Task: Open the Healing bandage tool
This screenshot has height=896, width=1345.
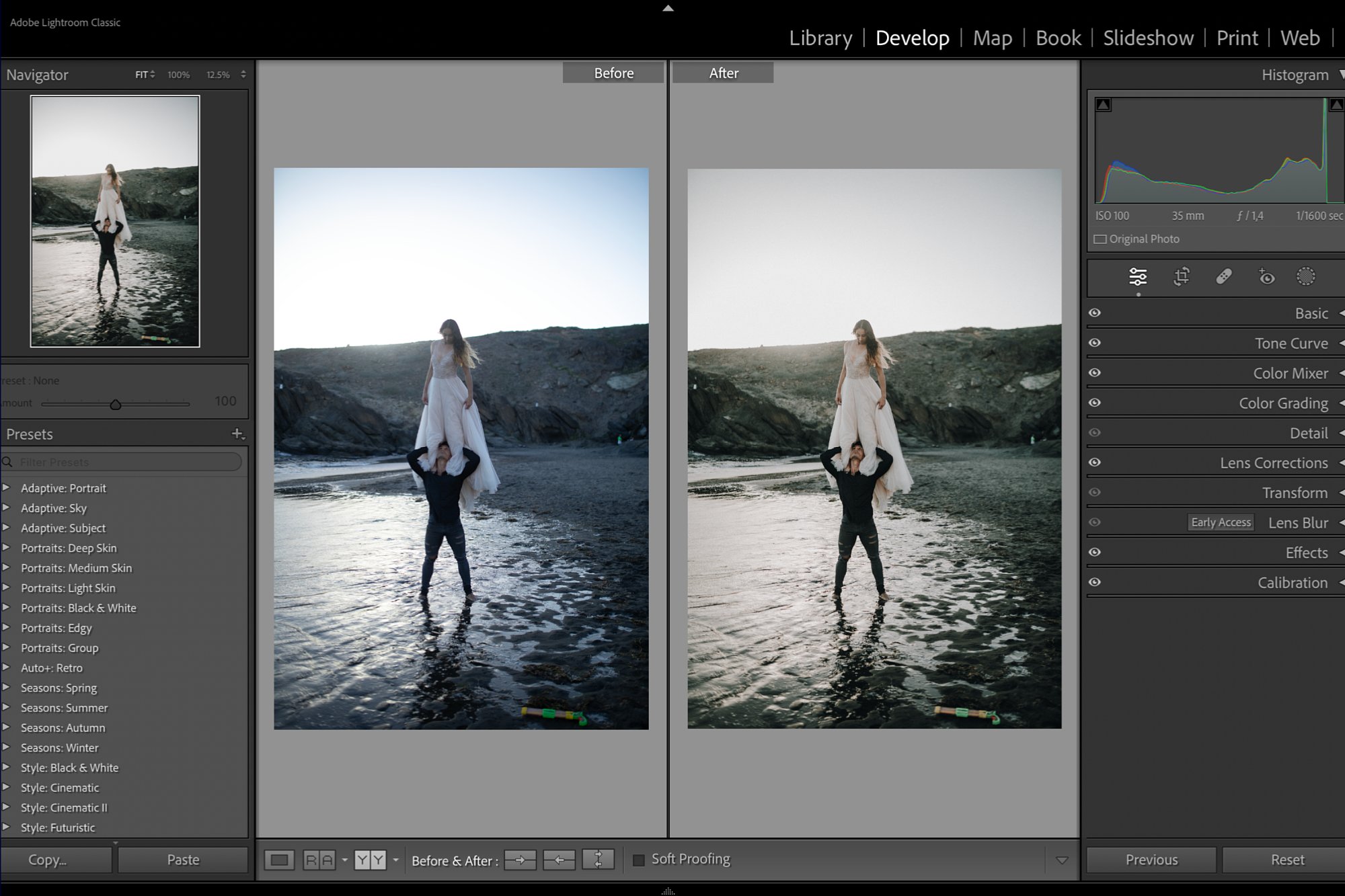Action: (x=1224, y=277)
